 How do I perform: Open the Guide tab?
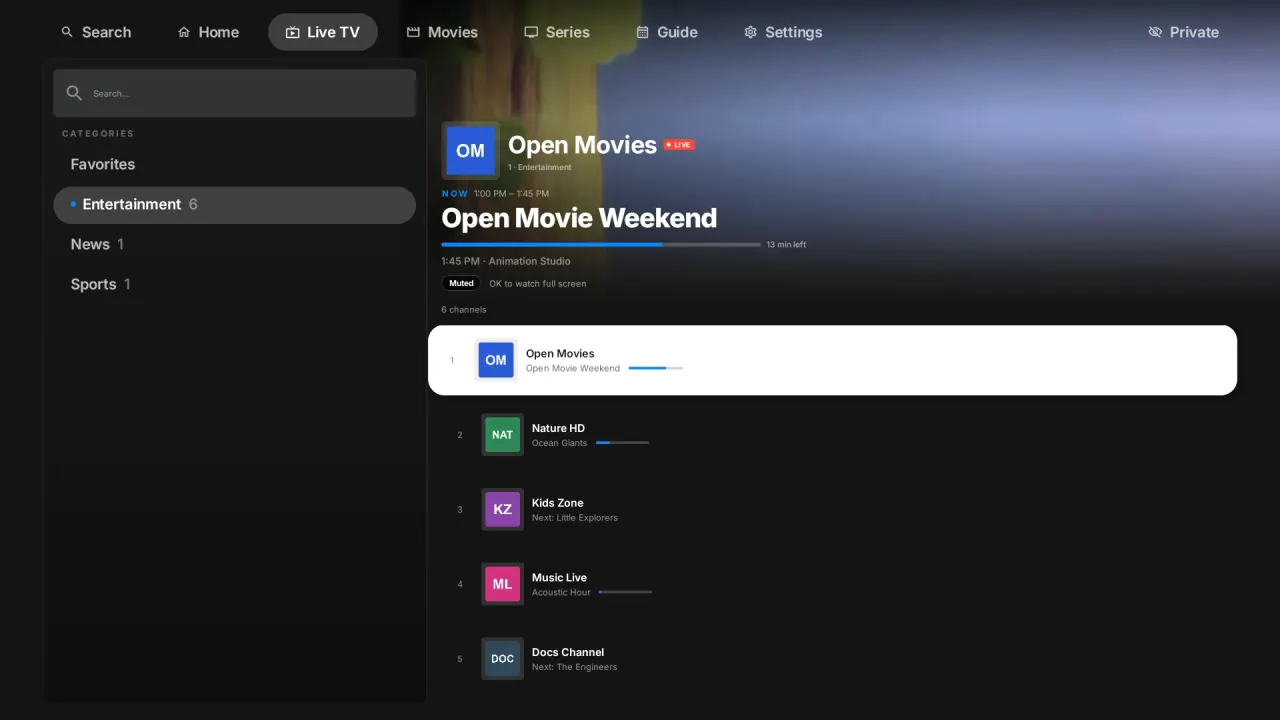[x=667, y=32]
